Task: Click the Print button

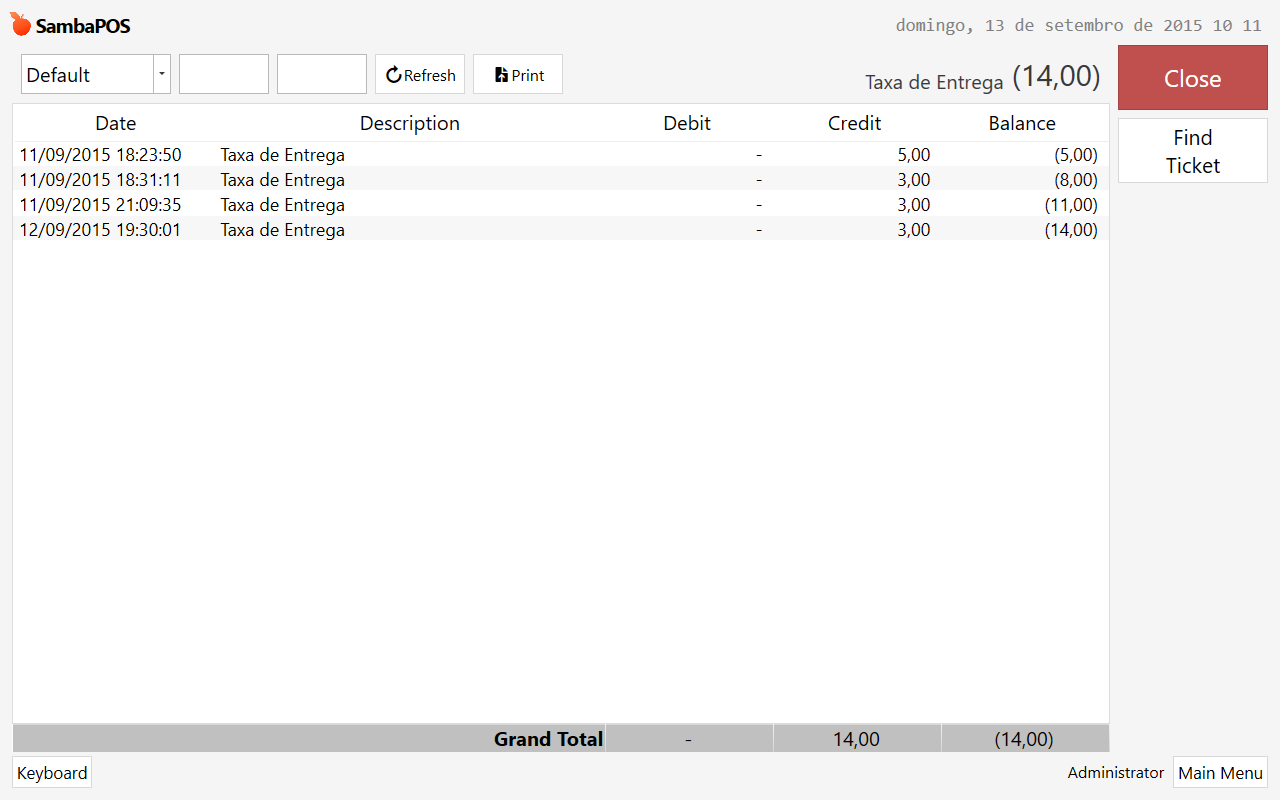Action: click(x=518, y=75)
